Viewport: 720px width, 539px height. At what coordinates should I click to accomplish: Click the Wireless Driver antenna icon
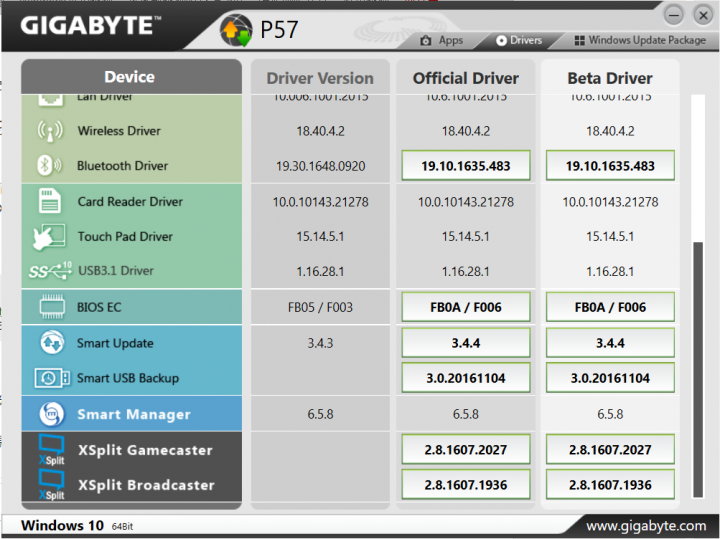(x=50, y=131)
